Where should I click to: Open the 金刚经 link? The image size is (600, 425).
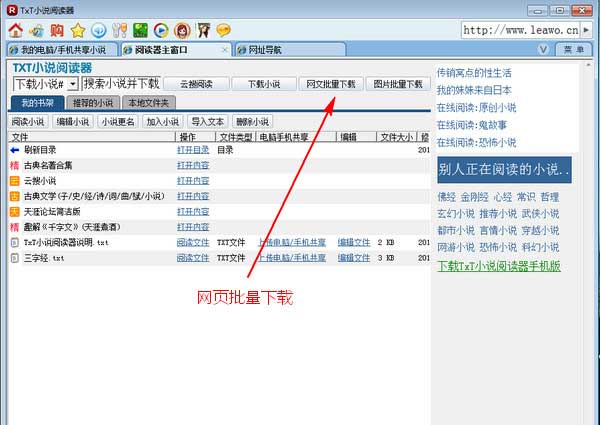pyautogui.click(x=474, y=197)
